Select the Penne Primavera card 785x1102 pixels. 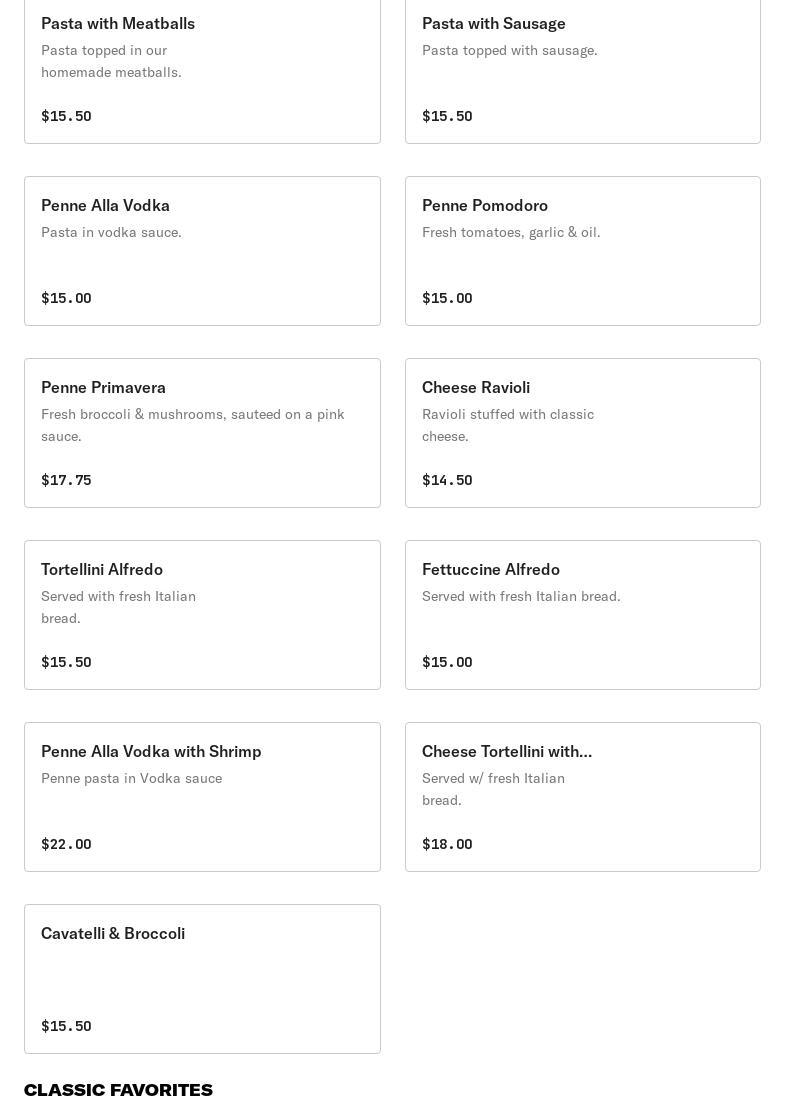[202, 433]
